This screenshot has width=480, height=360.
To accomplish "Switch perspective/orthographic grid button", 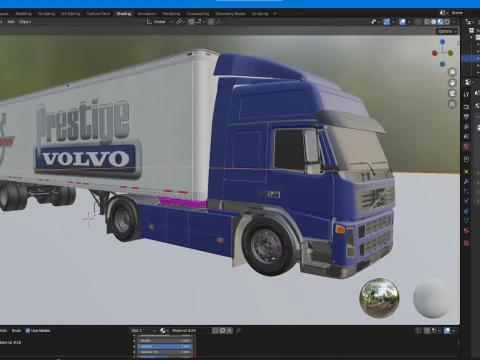I will click(x=452, y=104).
